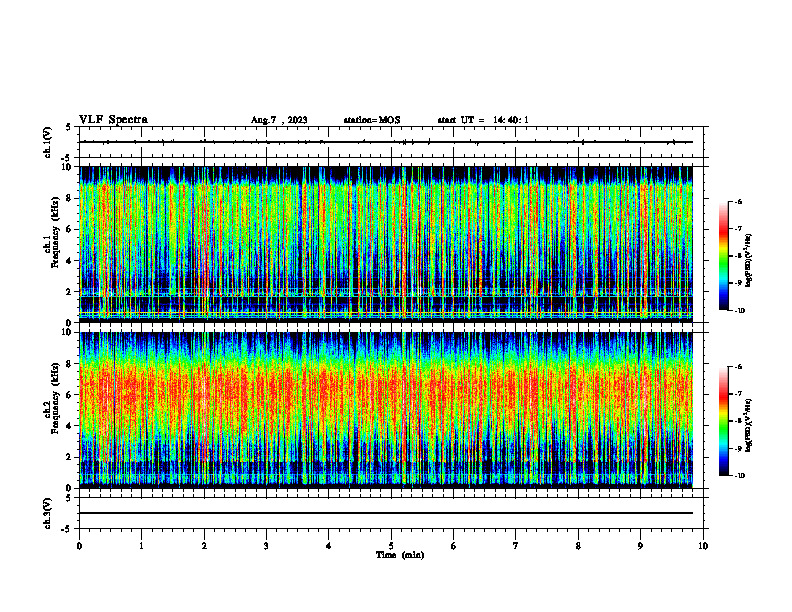The height and width of the screenshot is (612, 792).
Task: Click the "ch.1(V)" waveform axis label
Action: [x=47, y=142]
